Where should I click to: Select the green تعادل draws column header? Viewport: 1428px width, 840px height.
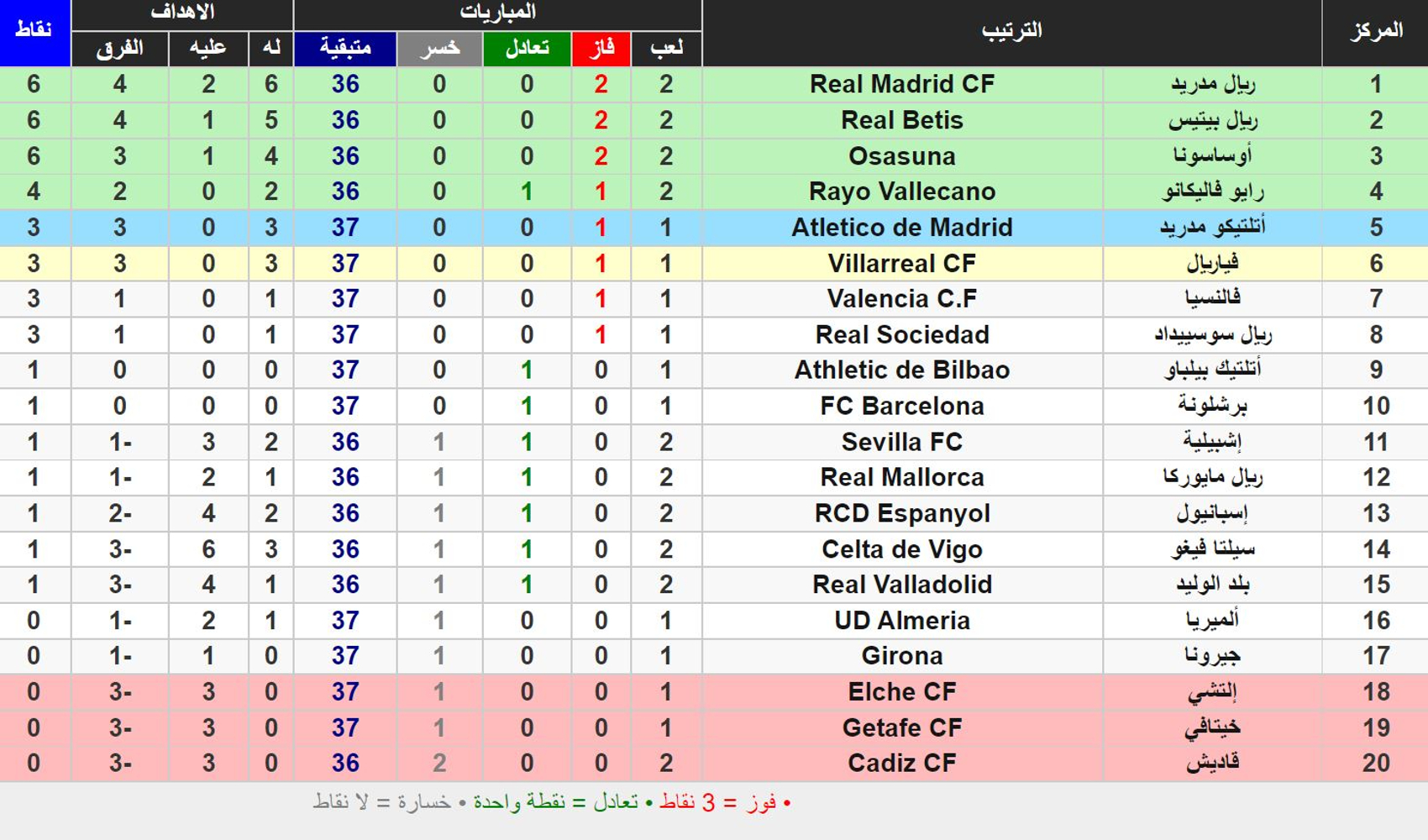(x=527, y=49)
